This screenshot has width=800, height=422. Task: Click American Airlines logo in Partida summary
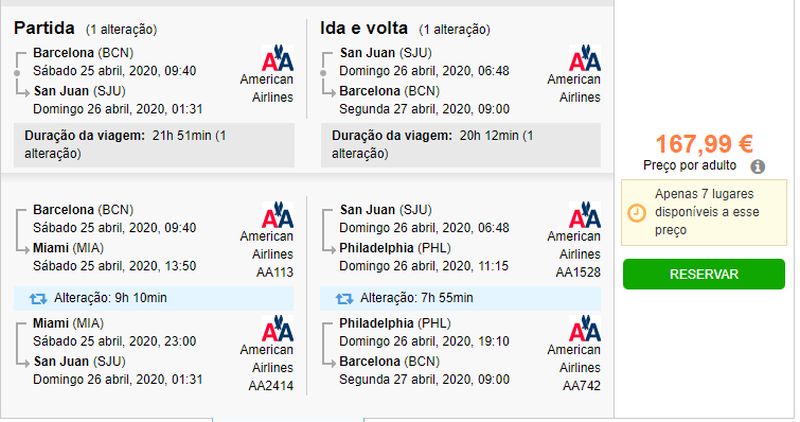pyautogui.click(x=278, y=58)
